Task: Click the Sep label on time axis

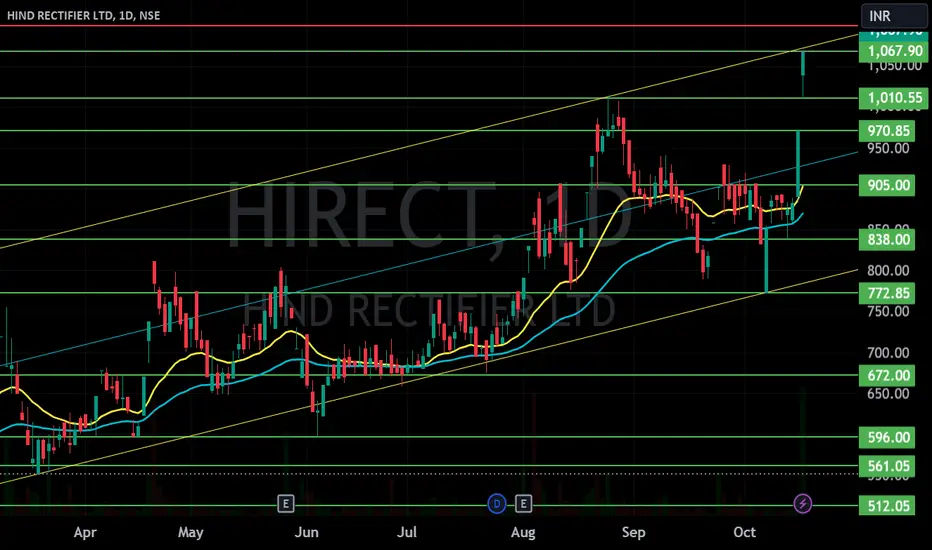Action: tap(634, 532)
